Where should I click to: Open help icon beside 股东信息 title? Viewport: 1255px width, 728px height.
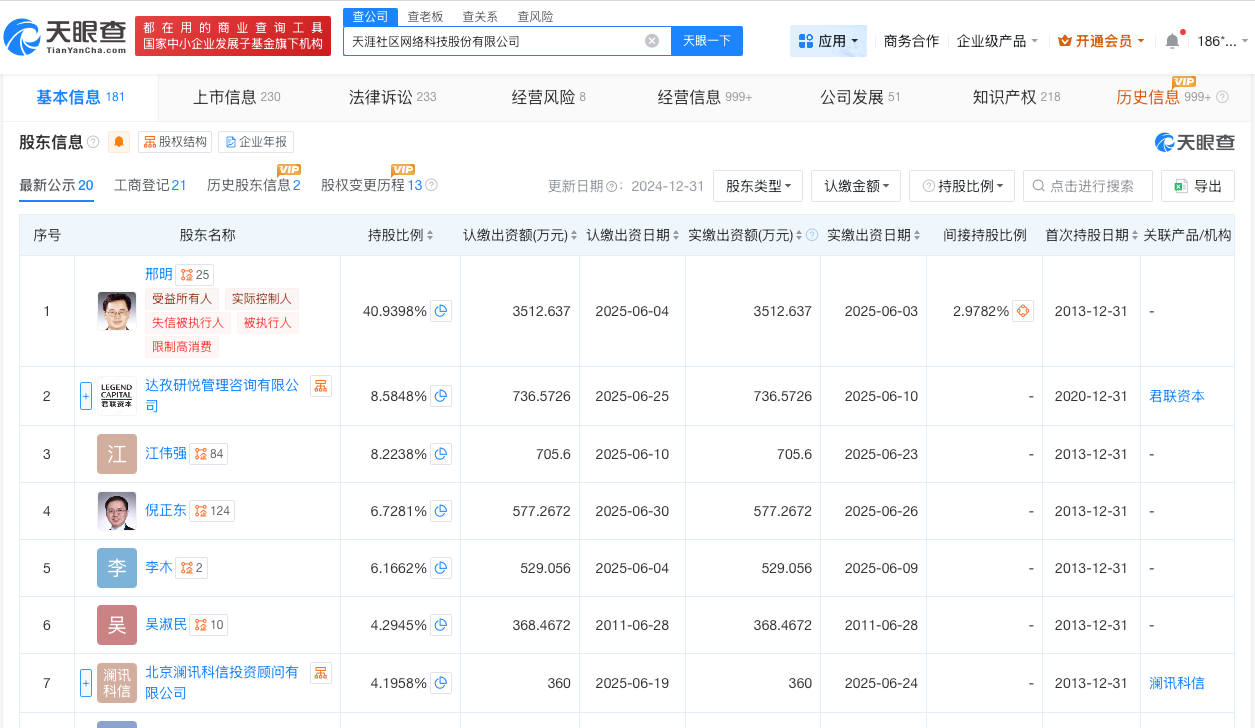pyautogui.click(x=93, y=142)
